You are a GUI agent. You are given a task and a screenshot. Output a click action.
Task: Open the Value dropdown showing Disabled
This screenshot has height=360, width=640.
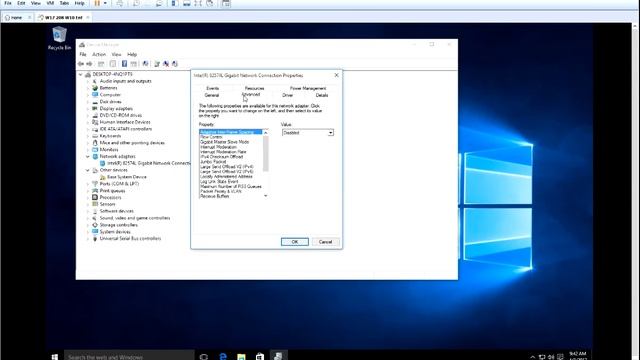(308, 133)
